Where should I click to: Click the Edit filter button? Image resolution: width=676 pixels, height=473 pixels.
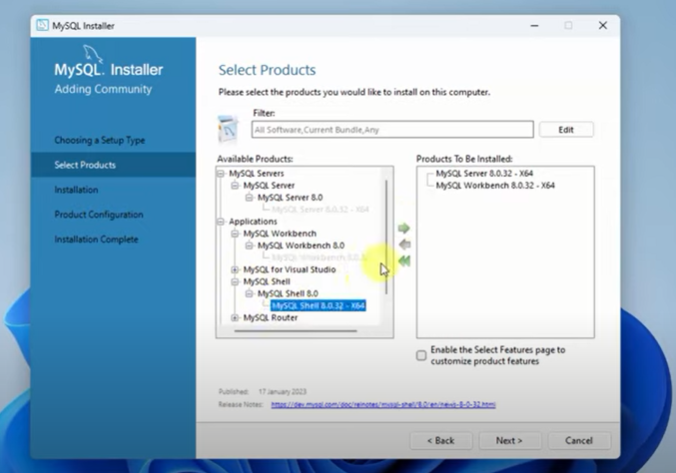coord(566,130)
